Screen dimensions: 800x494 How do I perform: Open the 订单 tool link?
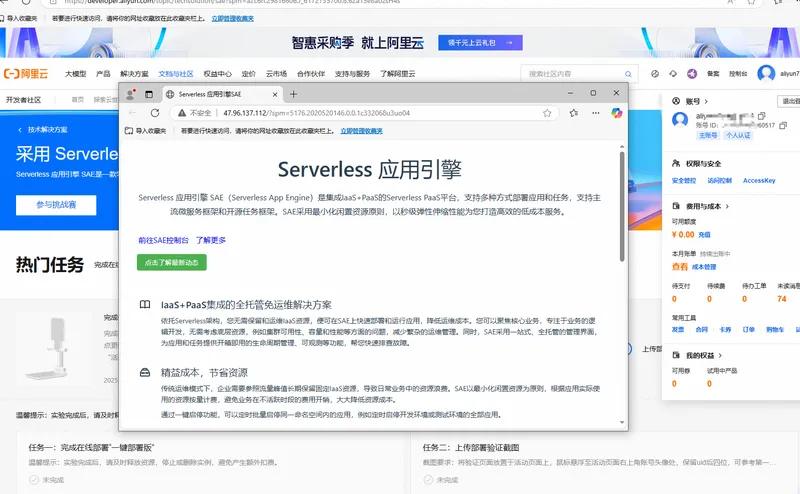(x=748, y=330)
